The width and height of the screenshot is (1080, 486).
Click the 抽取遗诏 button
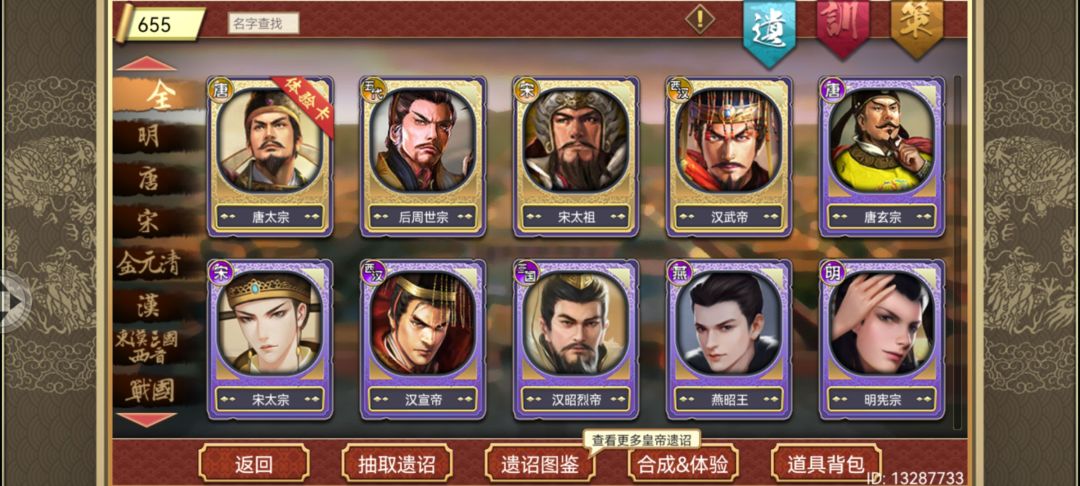coord(397,463)
